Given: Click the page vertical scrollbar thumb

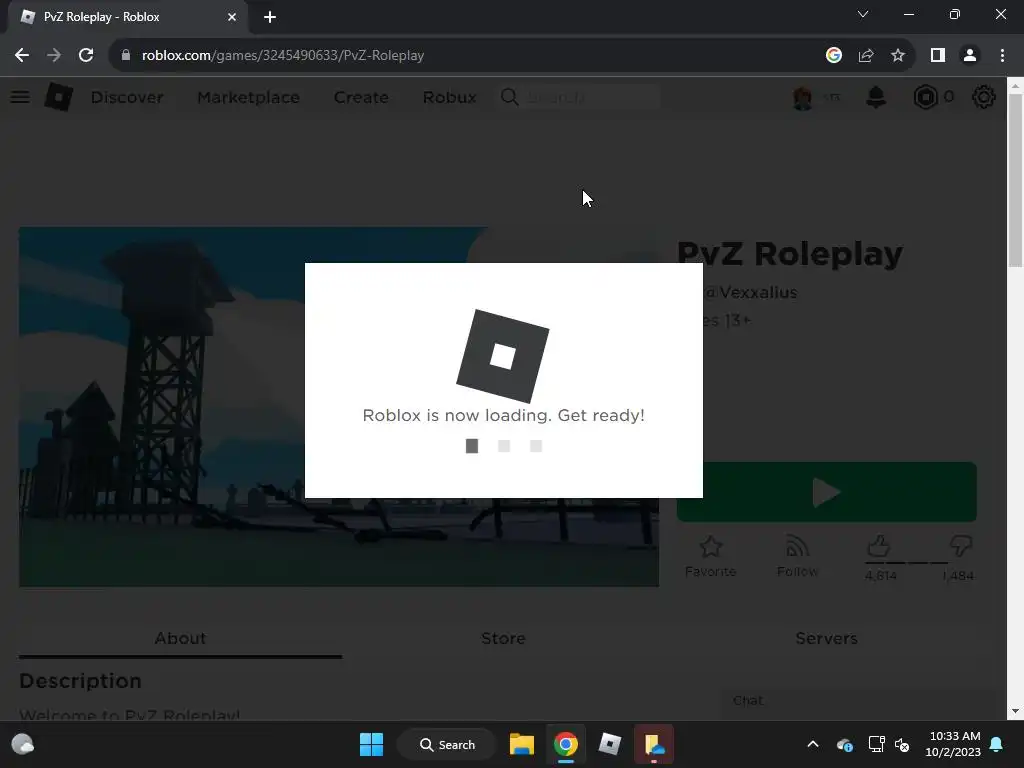Looking at the screenshot, I should tap(1015, 180).
